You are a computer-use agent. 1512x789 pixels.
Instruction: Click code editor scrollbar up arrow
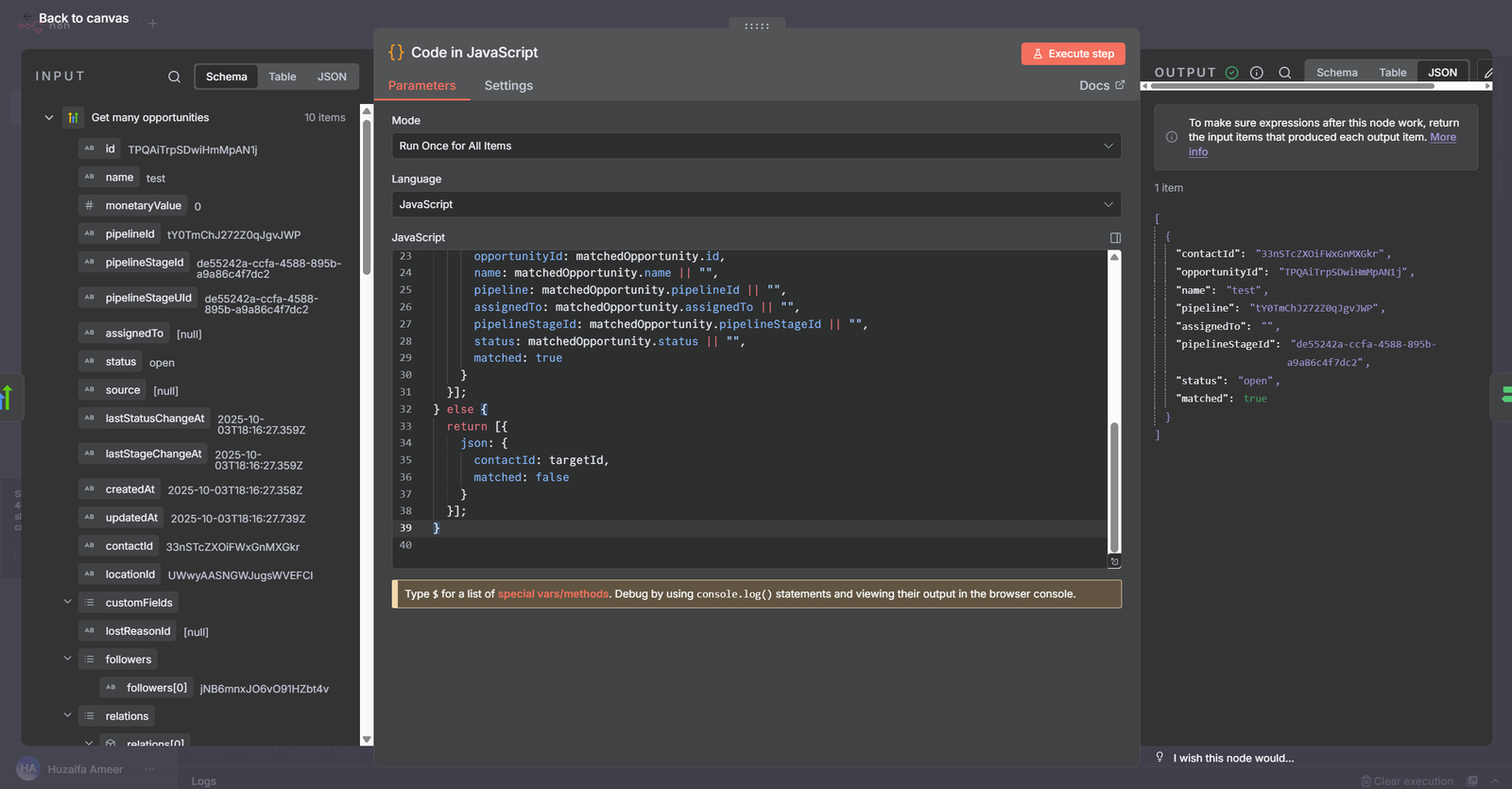(x=1114, y=257)
